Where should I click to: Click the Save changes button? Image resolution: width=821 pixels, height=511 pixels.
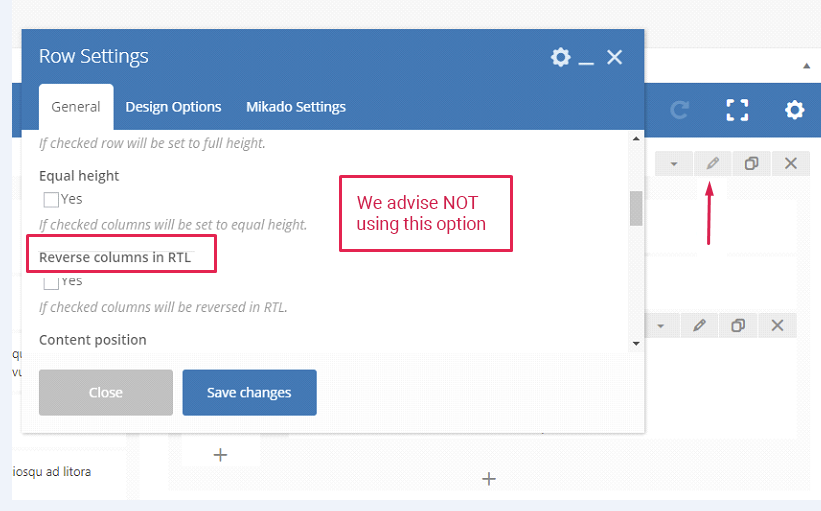[x=249, y=392]
